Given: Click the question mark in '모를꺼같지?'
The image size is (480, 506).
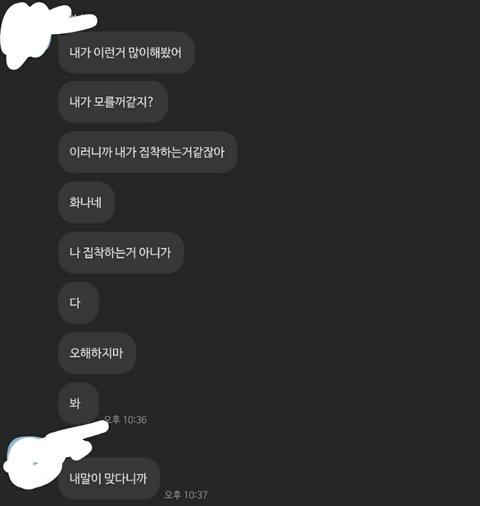Looking at the screenshot, I should pyautogui.click(x=150, y=102).
